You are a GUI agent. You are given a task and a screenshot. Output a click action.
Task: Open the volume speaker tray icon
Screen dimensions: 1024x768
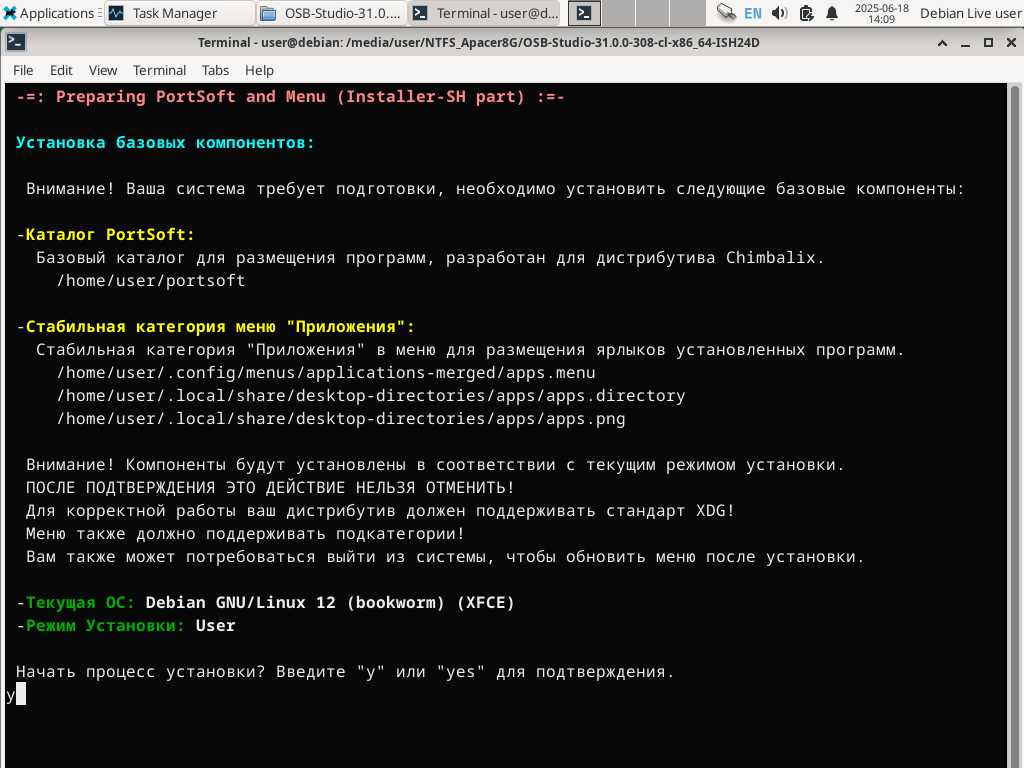779,13
